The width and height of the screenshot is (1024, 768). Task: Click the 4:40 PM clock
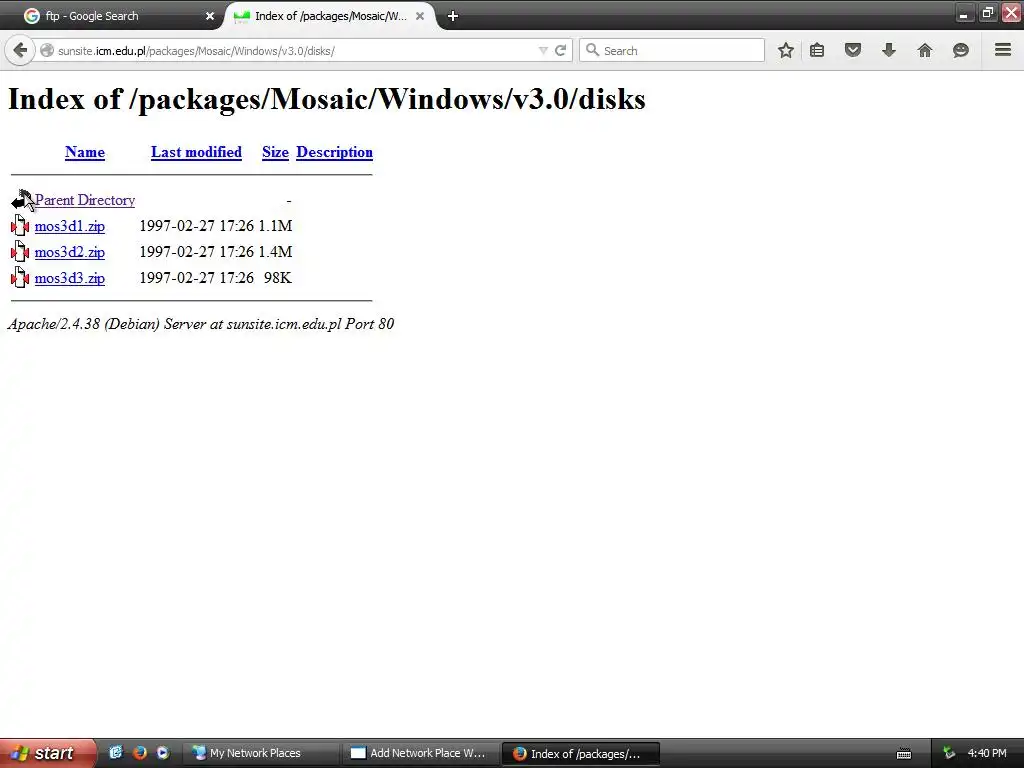(987, 753)
